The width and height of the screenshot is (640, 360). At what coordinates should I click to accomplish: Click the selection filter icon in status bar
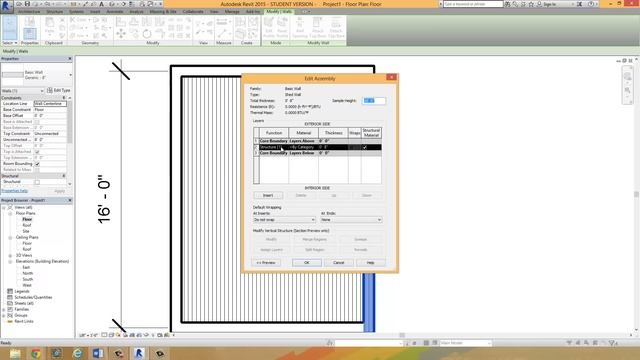click(x=612, y=343)
